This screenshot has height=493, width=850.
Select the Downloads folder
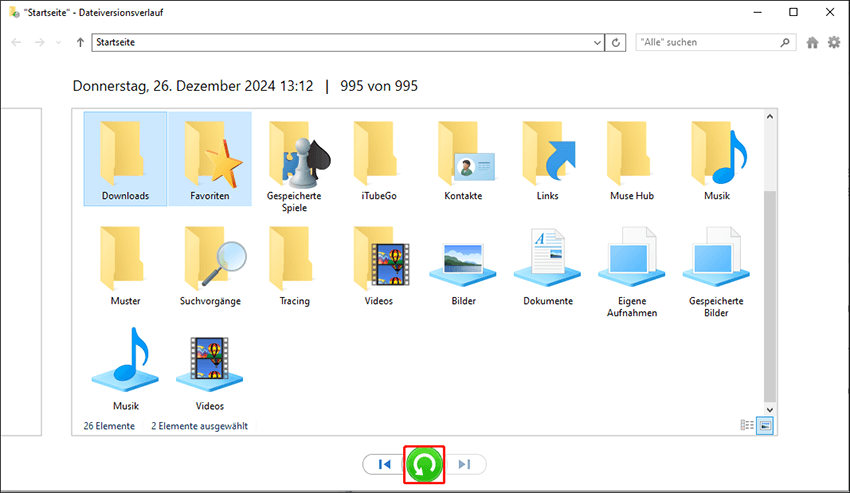click(125, 159)
